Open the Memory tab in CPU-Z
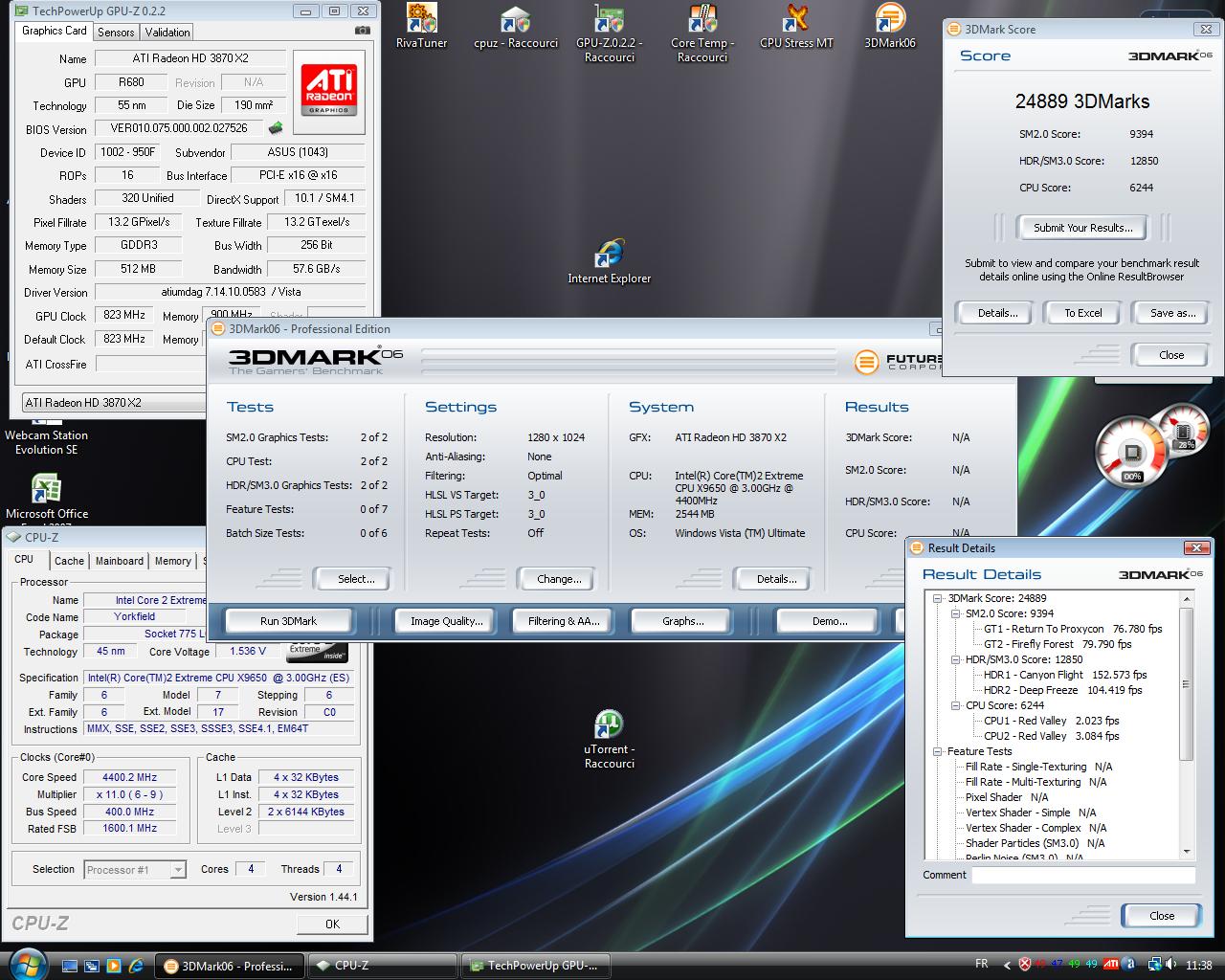This screenshot has width=1225, height=980. [172, 561]
